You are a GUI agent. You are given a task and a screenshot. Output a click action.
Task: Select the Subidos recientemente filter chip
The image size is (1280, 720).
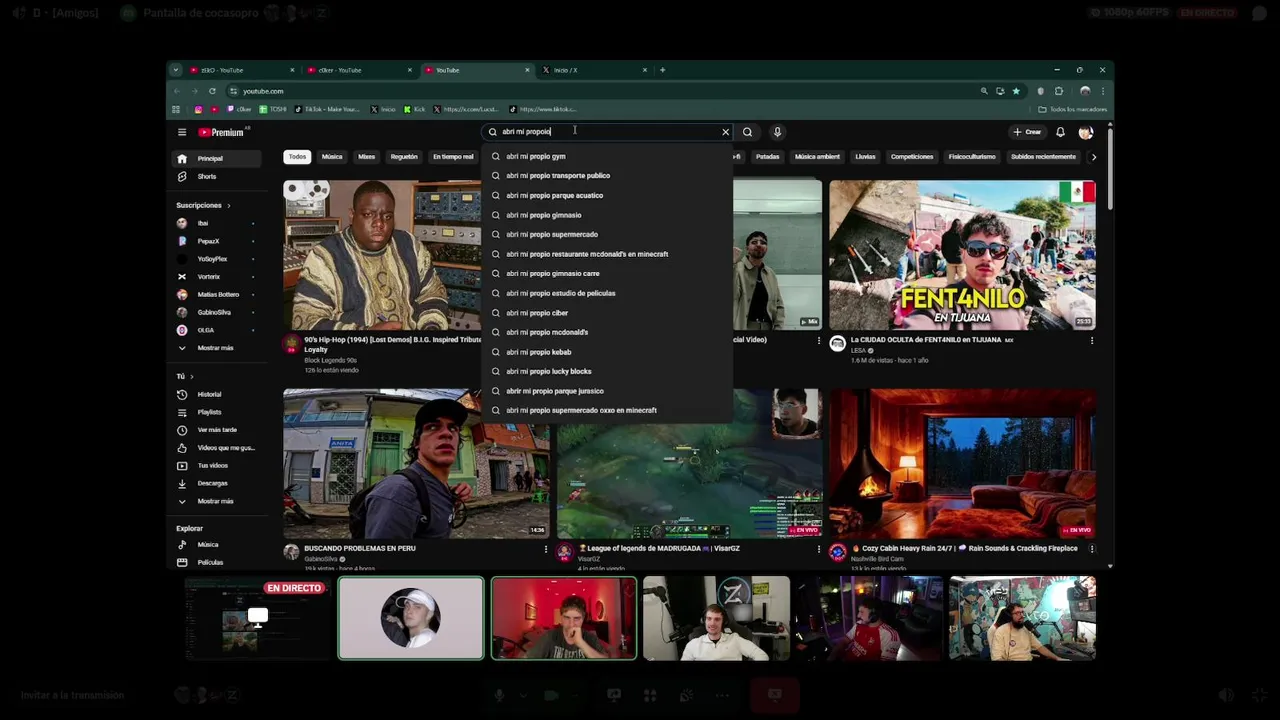click(x=1043, y=157)
